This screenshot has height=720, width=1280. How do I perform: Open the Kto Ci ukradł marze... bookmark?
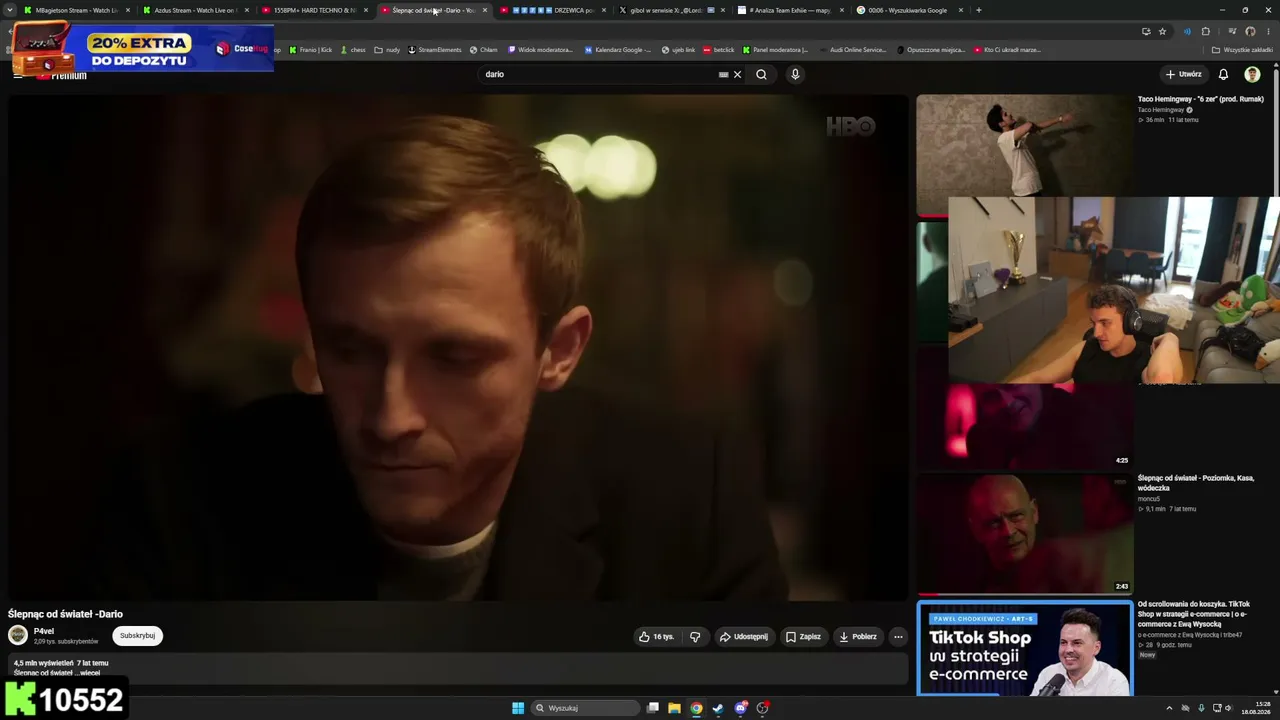click(1008, 50)
